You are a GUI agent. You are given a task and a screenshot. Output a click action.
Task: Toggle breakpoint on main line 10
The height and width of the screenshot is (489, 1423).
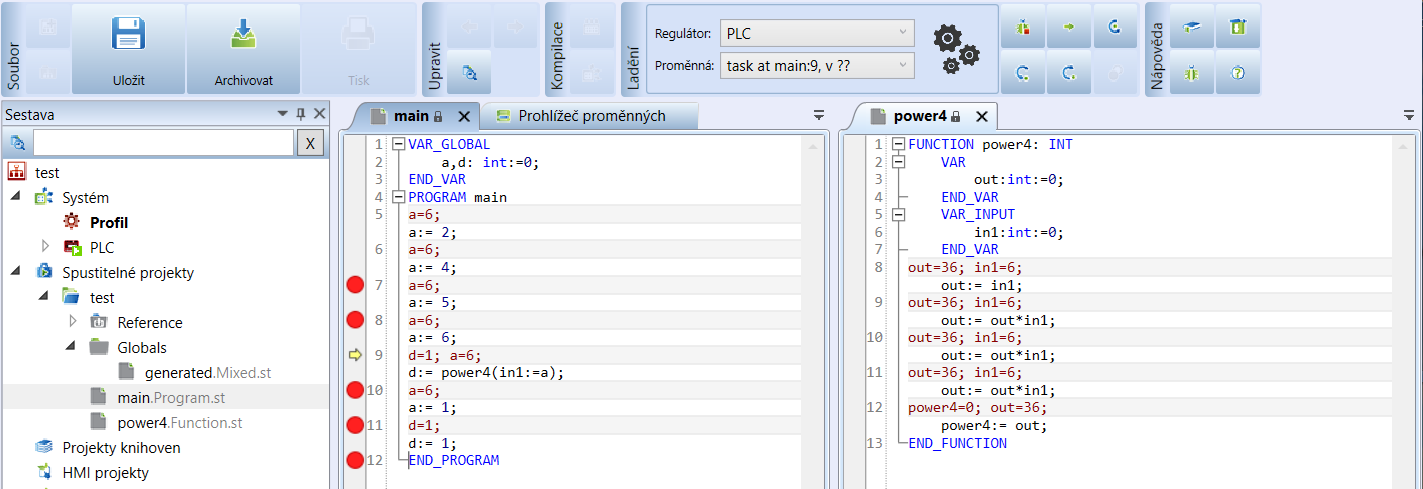click(x=354, y=390)
